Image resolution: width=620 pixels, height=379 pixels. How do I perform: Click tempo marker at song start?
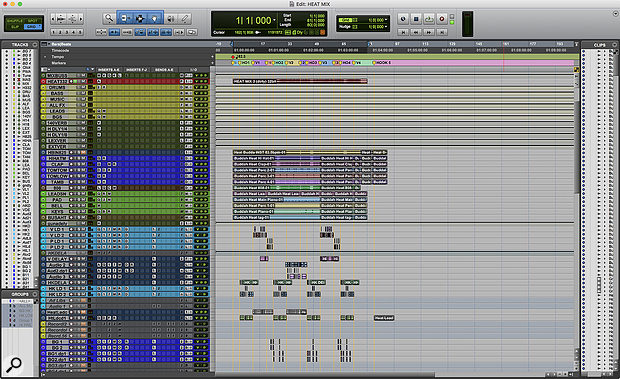pyautogui.click(x=233, y=57)
